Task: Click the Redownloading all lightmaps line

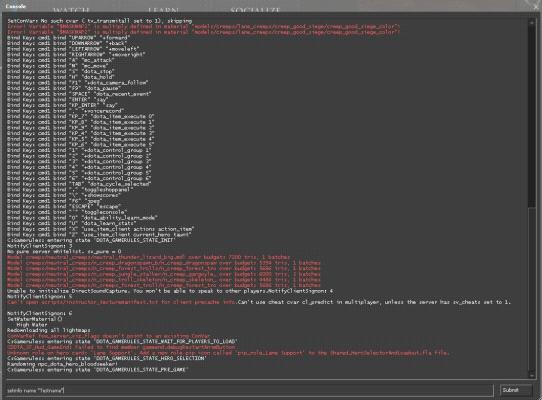Action: (x=48, y=330)
